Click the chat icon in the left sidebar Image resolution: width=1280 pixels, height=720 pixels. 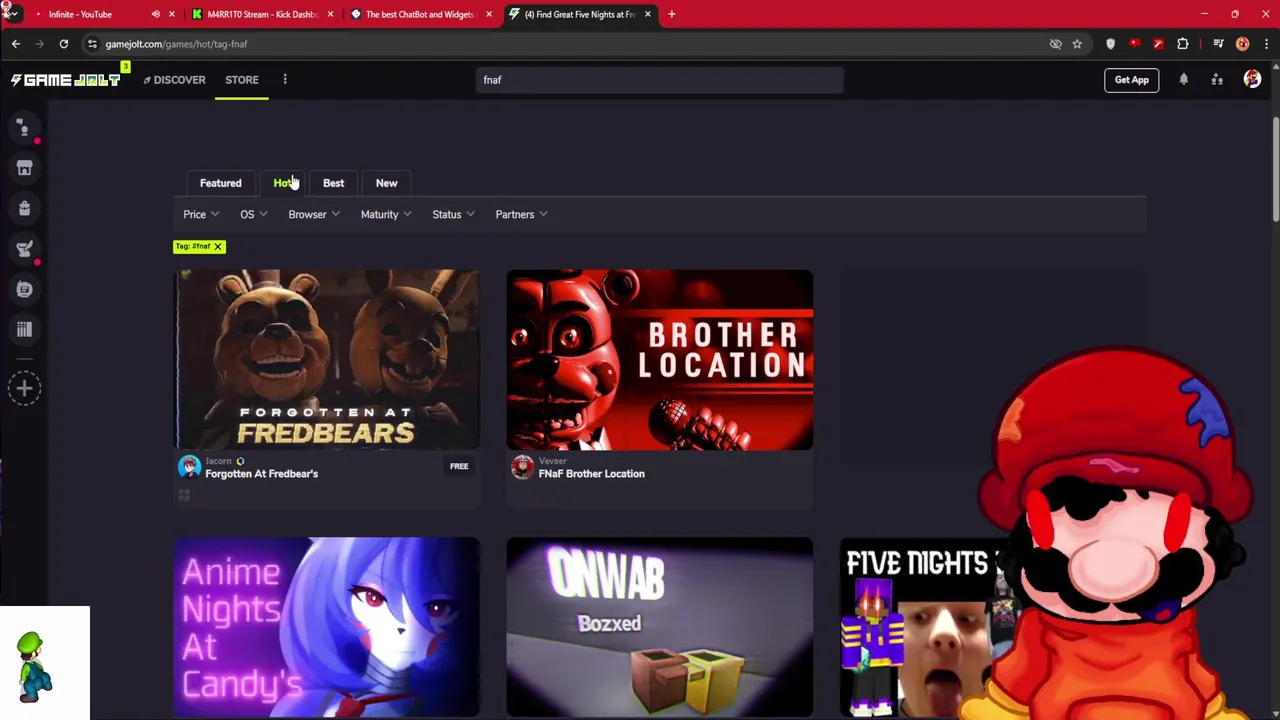pyautogui.click(x=24, y=128)
